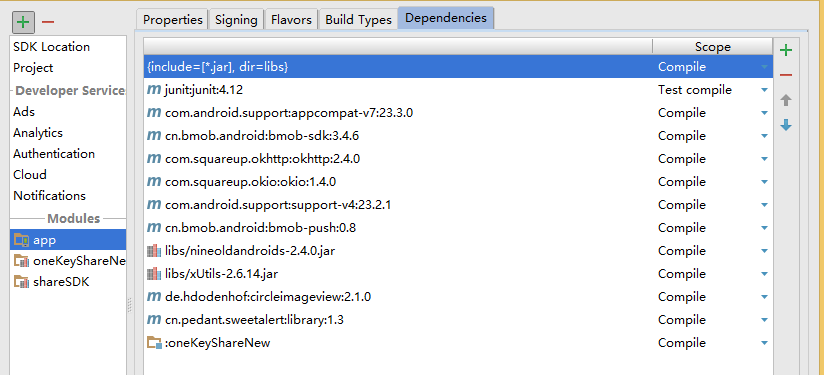
Task: Open scope dropdown for appcompat-v7 row
Action: (x=764, y=113)
